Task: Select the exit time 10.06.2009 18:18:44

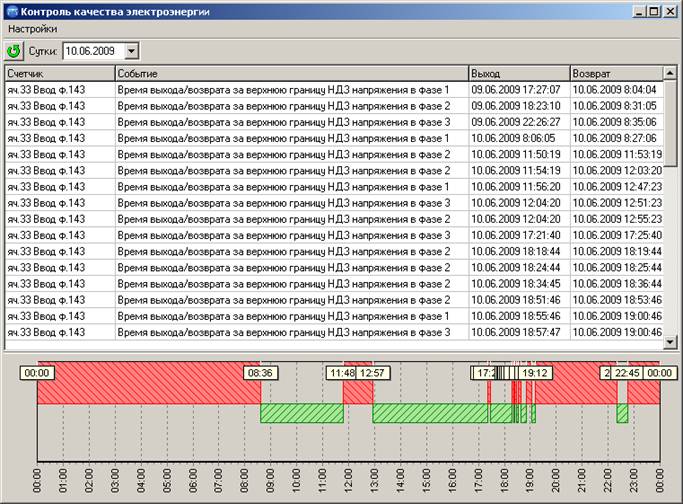Action: pyautogui.click(x=516, y=251)
